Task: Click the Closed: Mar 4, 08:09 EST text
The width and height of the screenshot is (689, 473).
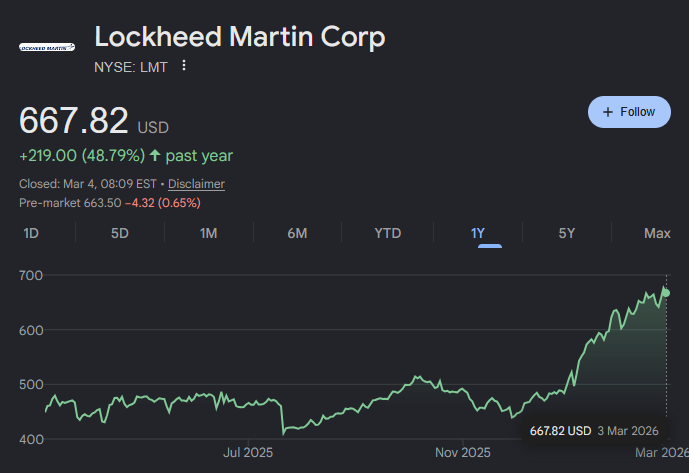Action: tap(88, 184)
